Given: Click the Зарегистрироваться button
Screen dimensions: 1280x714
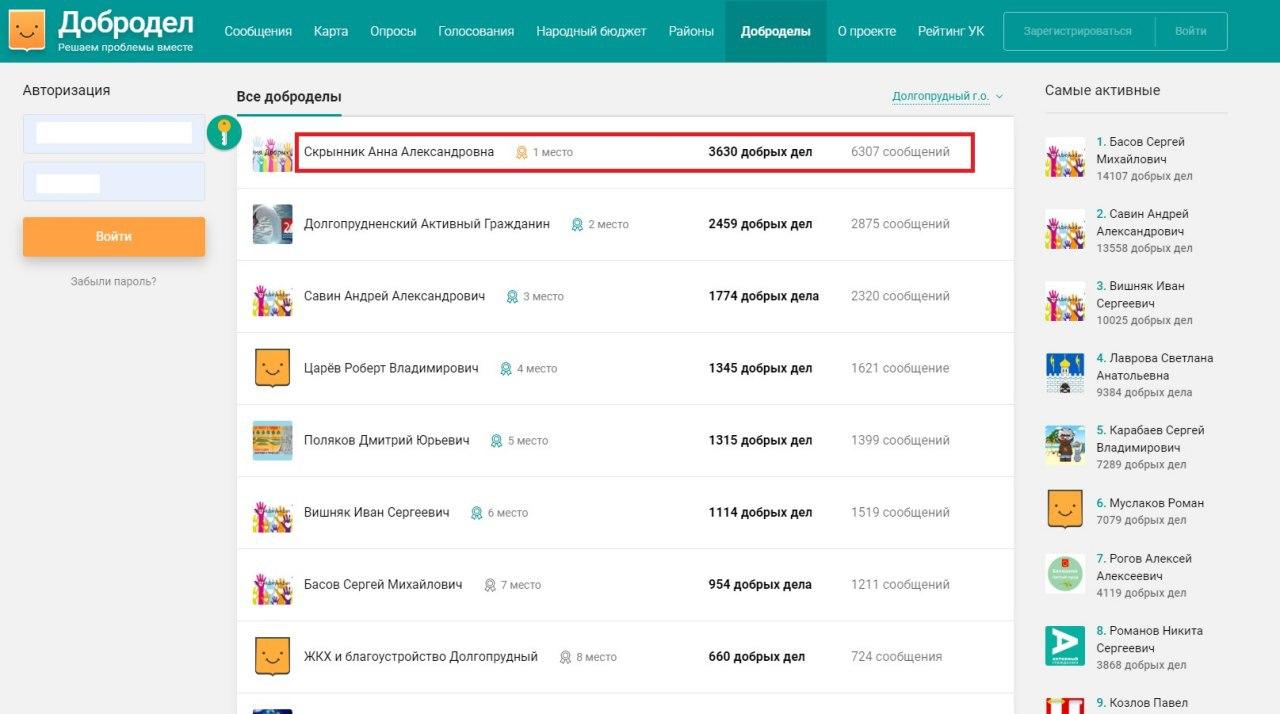Looking at the screenshot, I should tap(1078, 31).
